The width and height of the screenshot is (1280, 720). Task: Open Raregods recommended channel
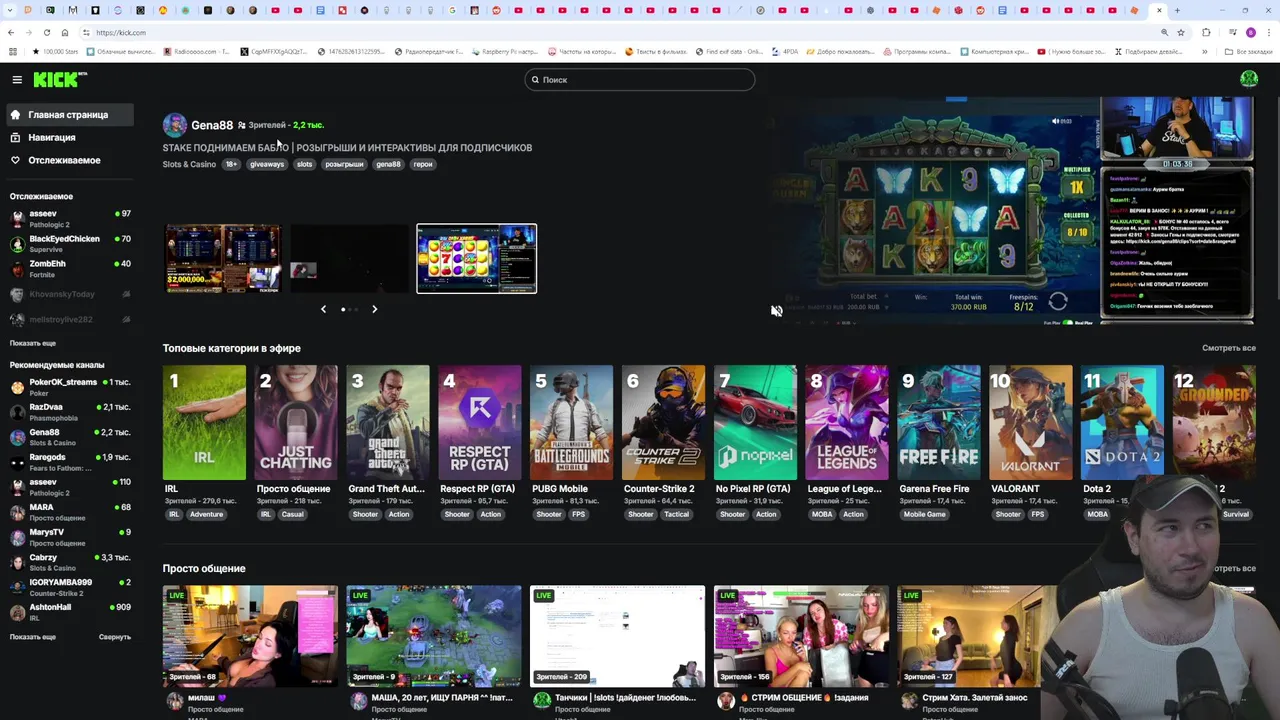(x=70, y=461)
